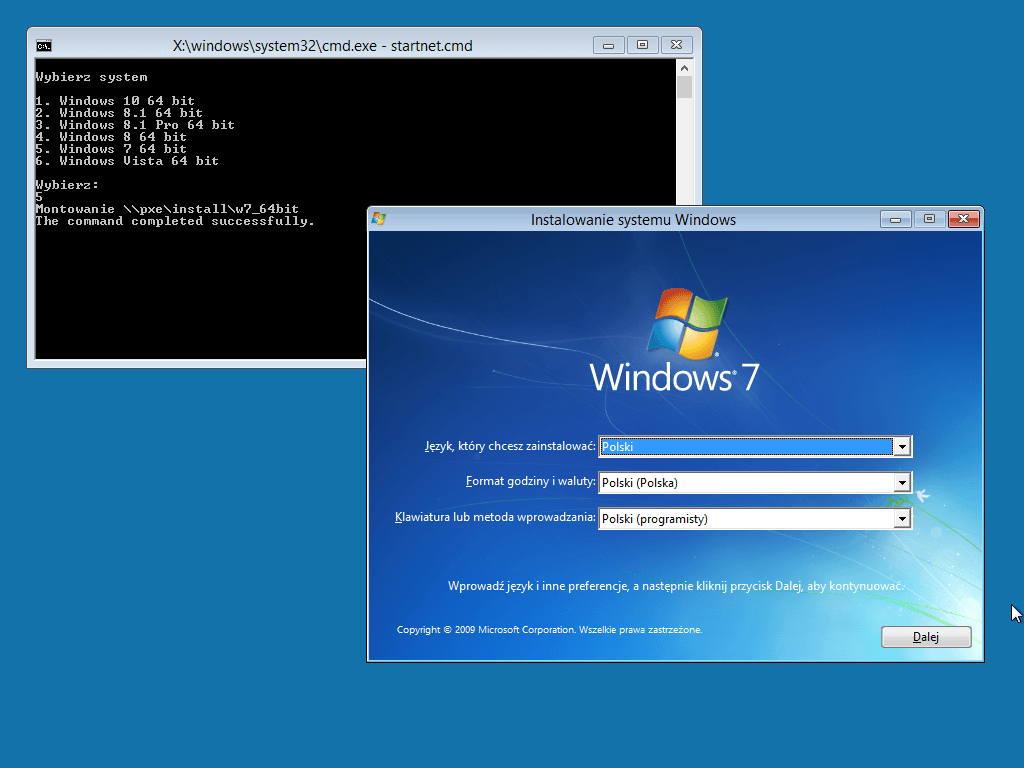Open the installation language dropdown showing Polski

coord(755,447)
